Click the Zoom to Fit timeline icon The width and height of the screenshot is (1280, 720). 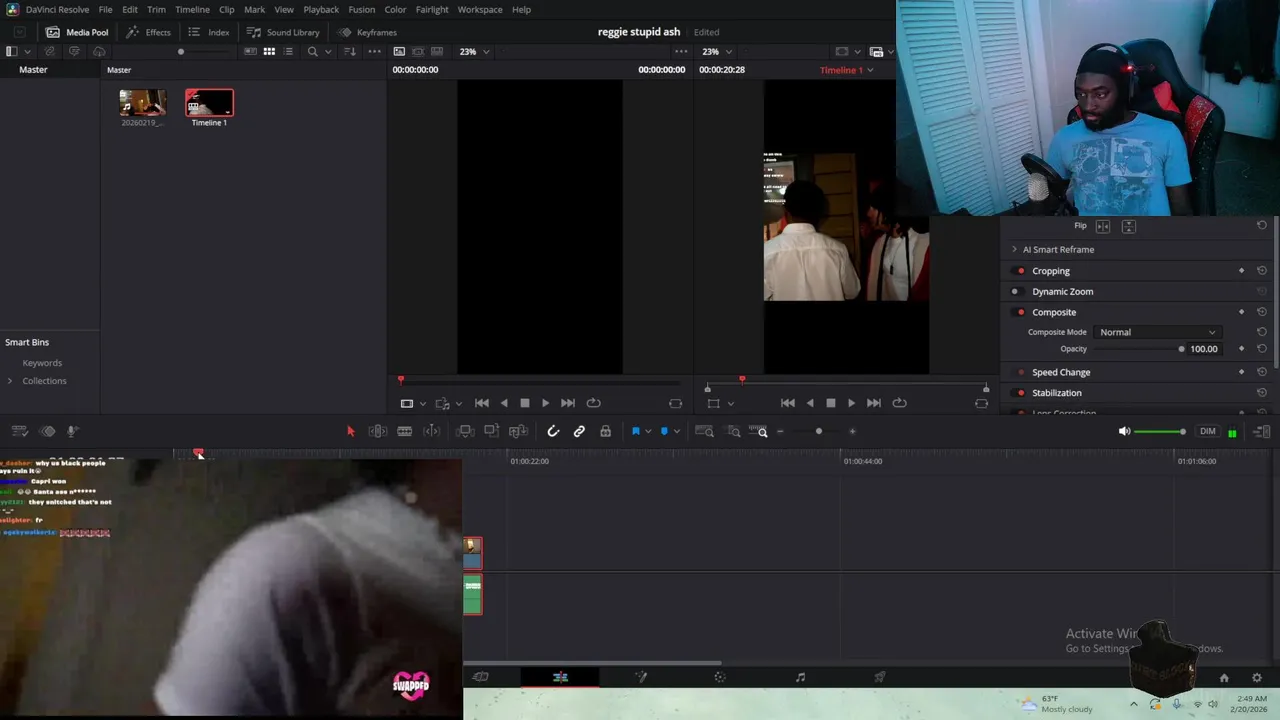coord(704,431)
